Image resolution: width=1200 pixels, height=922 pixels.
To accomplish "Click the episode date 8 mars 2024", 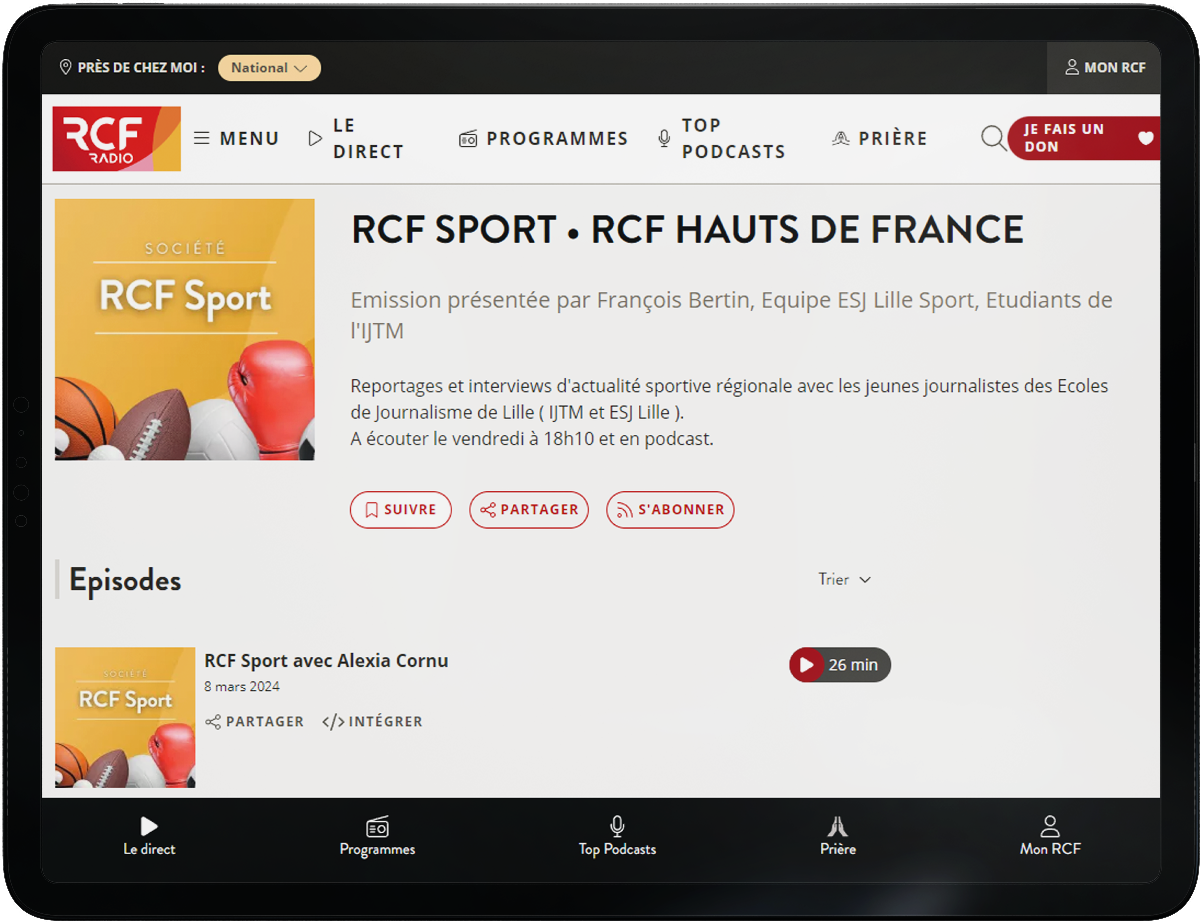I will [x=242, y=687].
